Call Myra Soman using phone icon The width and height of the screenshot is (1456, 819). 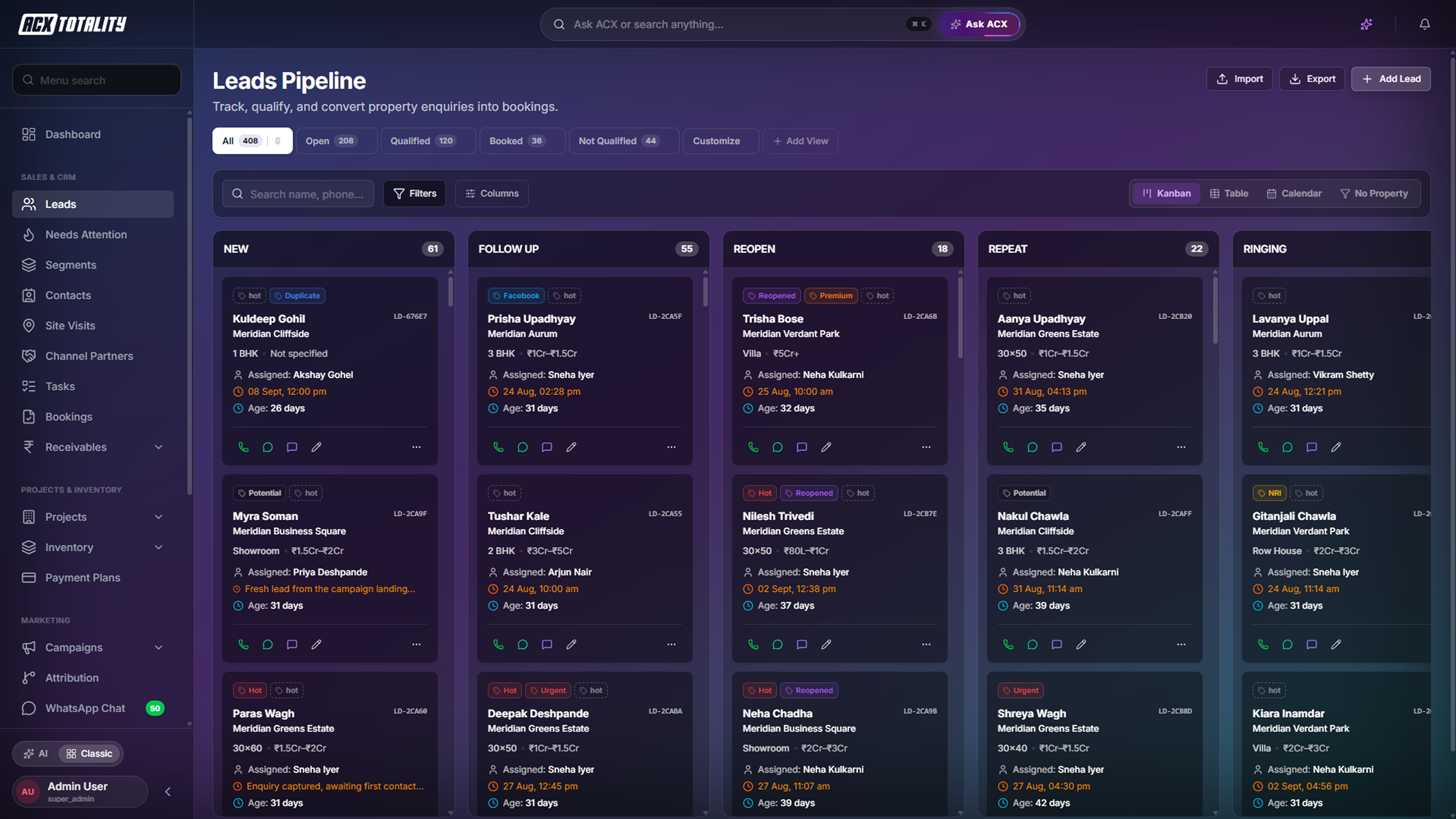point(244,644)
